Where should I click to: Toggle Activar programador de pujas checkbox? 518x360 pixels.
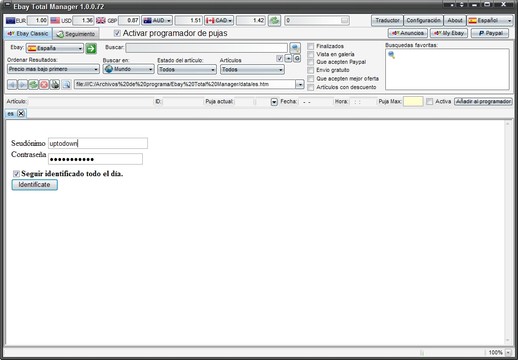[x=117, y=33]
